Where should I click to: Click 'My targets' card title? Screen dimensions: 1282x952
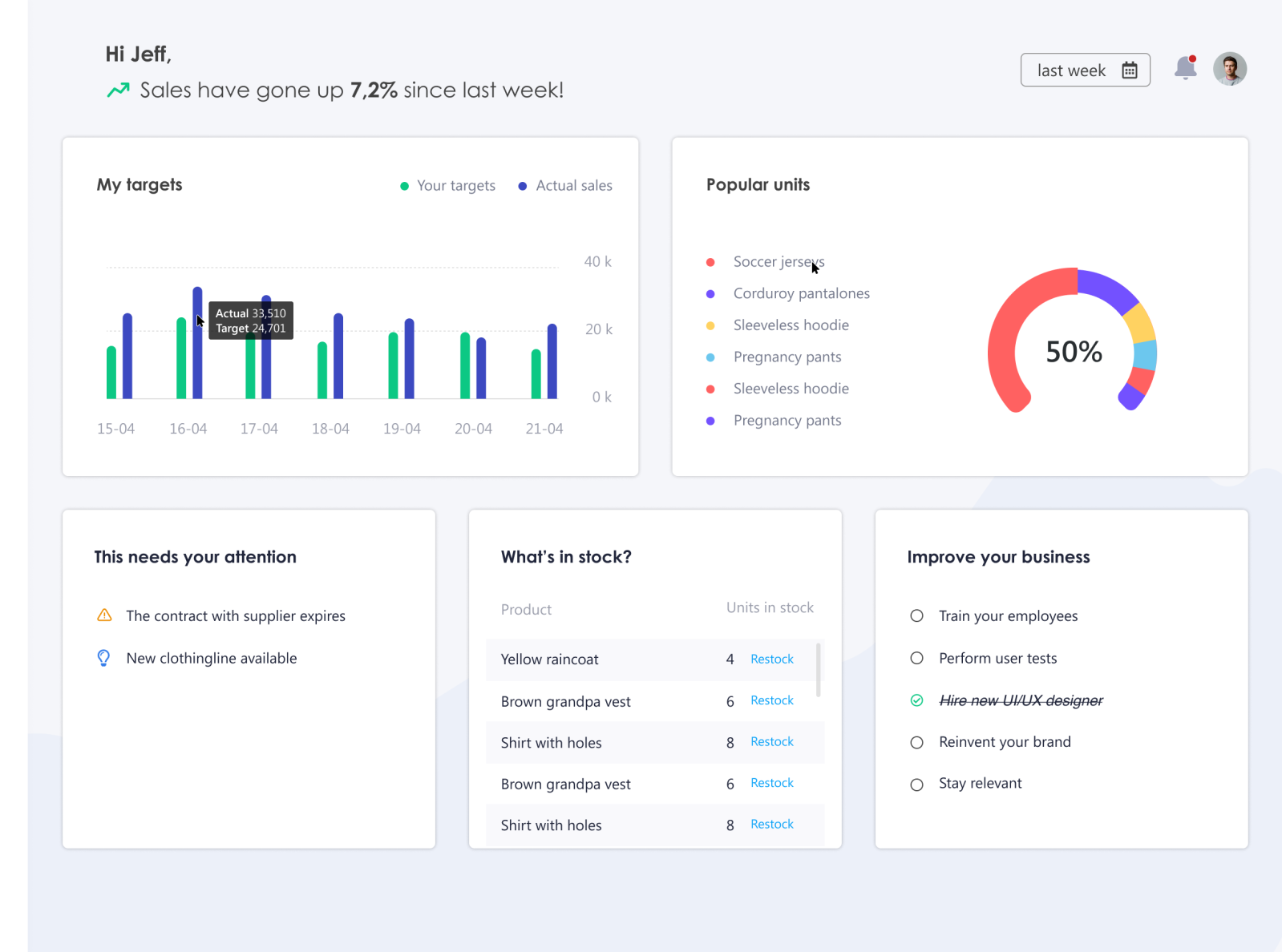140,185
